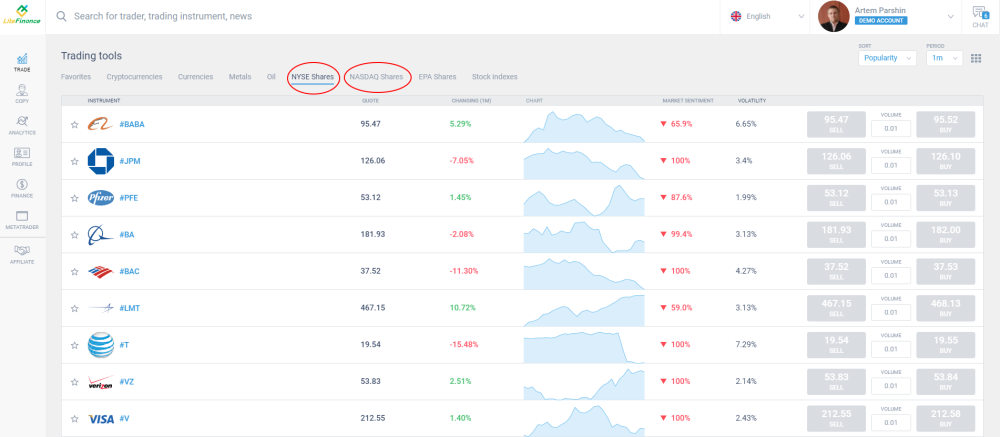Image resolution: width=1000 pixels, height=437 pixels.
Task: Switch to grid view layout icon
Action: 976,58
